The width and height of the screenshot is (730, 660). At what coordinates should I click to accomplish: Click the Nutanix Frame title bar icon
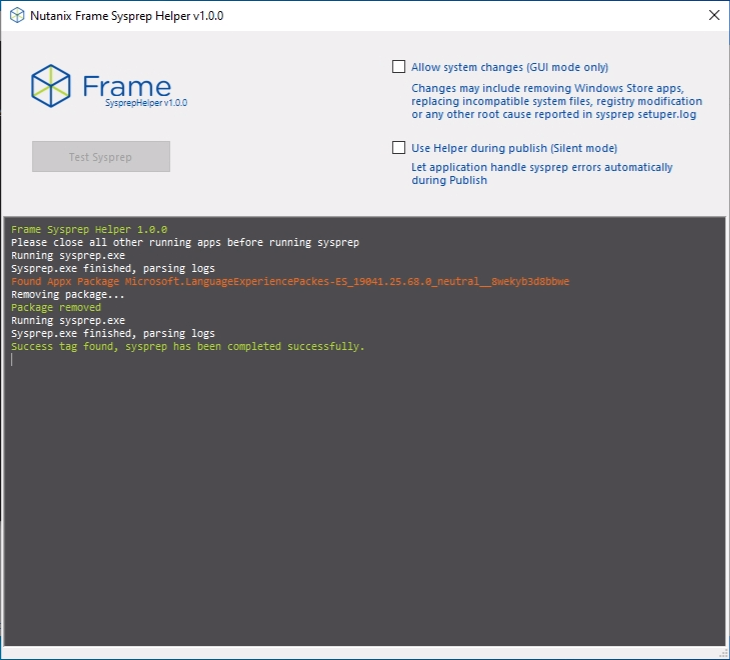point(17,15)
